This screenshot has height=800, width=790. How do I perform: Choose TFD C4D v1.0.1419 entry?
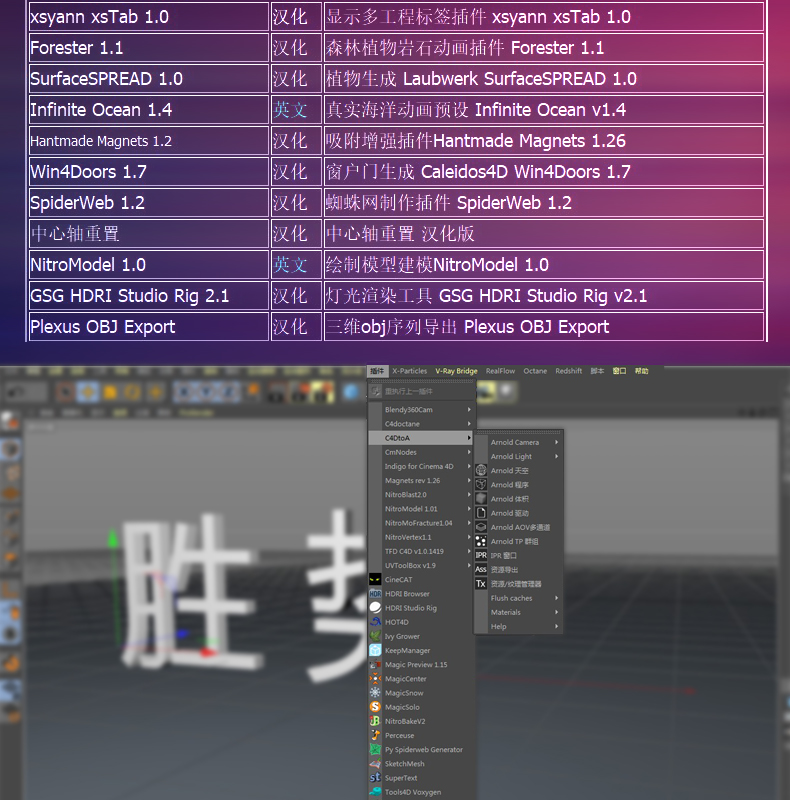tap(421, 551)
